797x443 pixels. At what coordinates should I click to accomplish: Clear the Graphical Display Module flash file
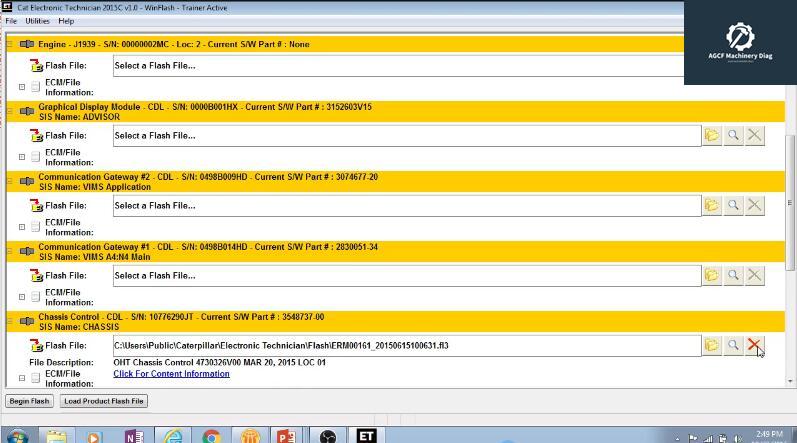[x=755, y=135]
